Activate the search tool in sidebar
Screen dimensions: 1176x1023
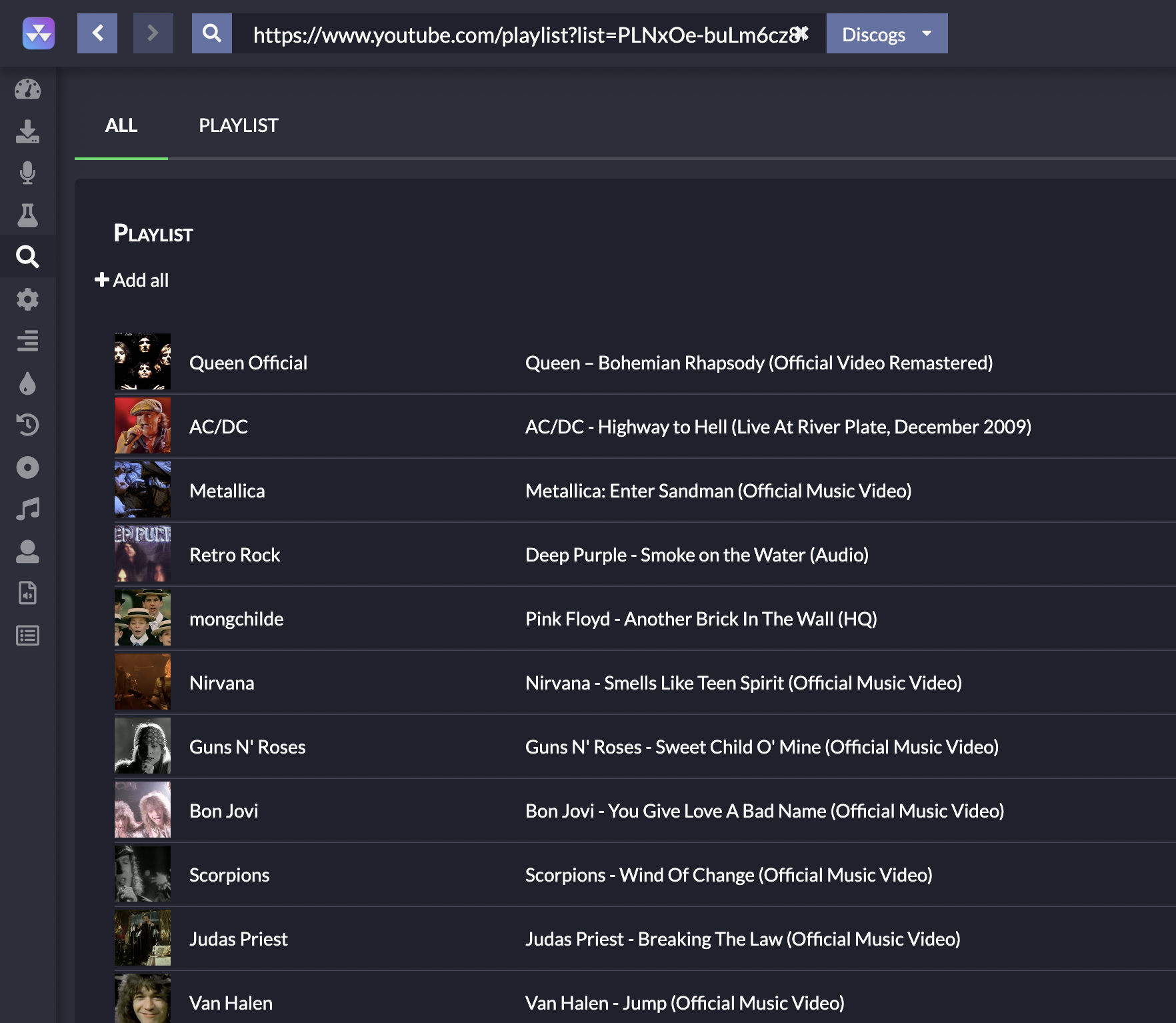[27, 257]
